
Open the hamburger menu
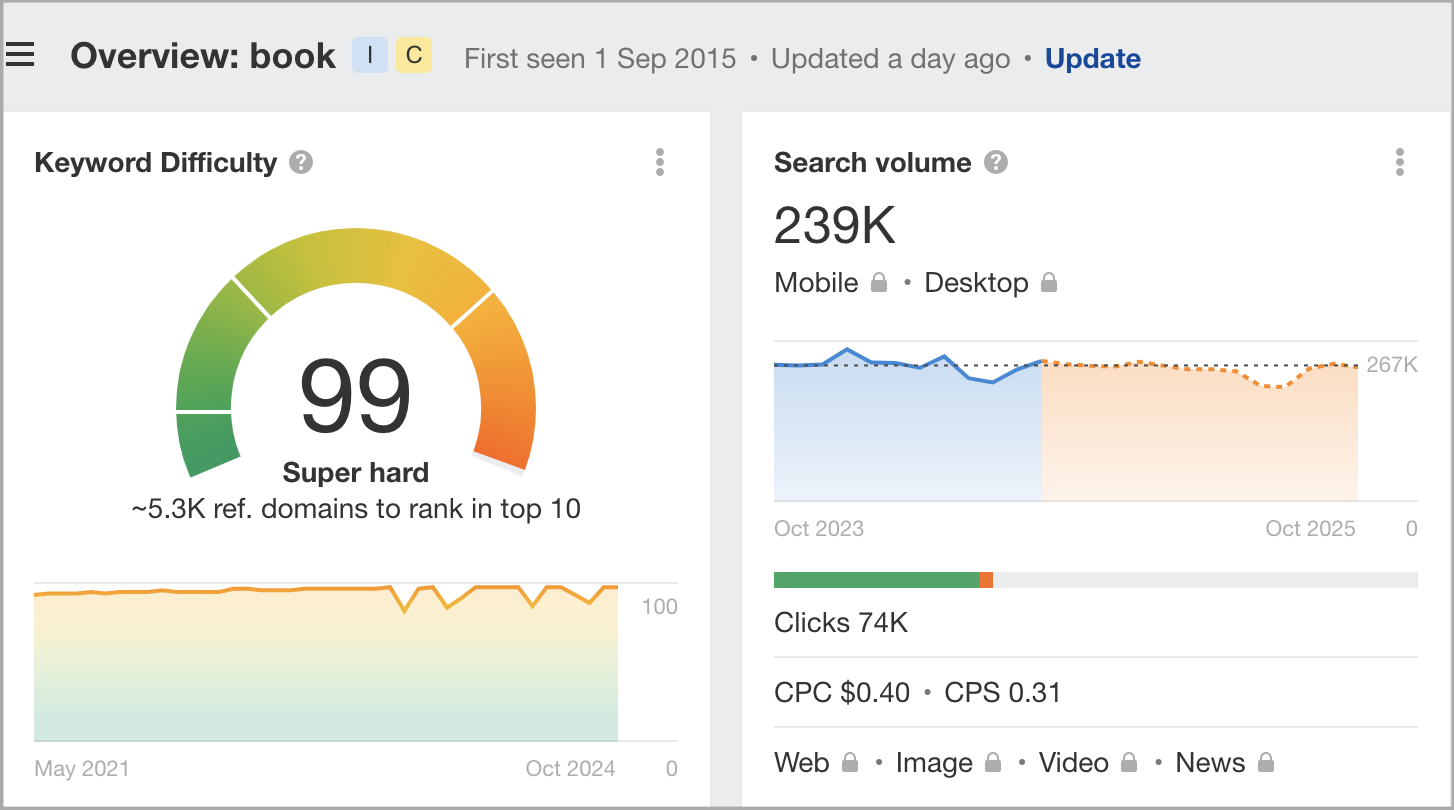coord(20,55)
